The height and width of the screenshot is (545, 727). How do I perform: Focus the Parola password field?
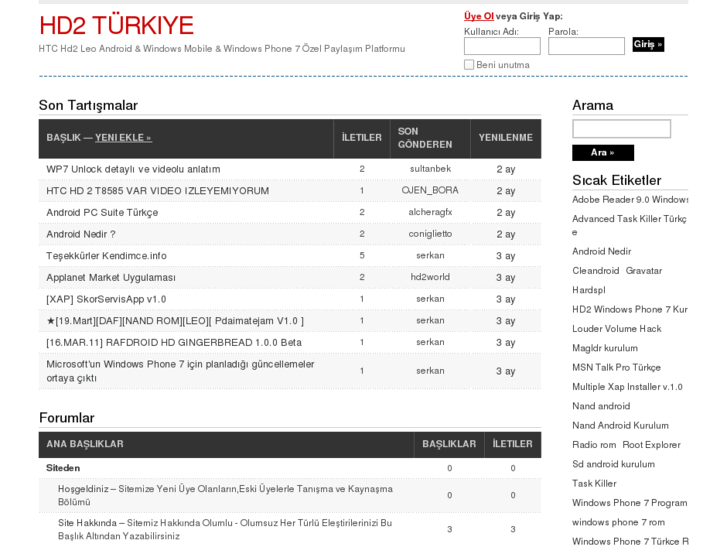[586, 46]
